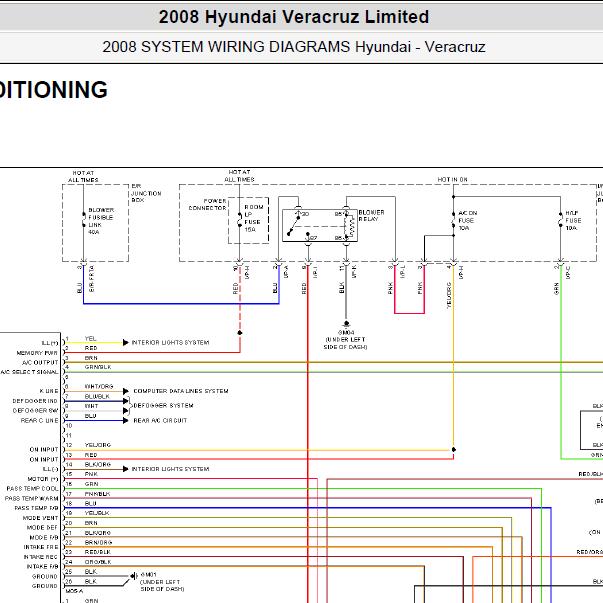Viewport: 603px width, 603px height.
Task: Select the 'YEL/ORG' wire color at pin 12
Action: (98, 445)
